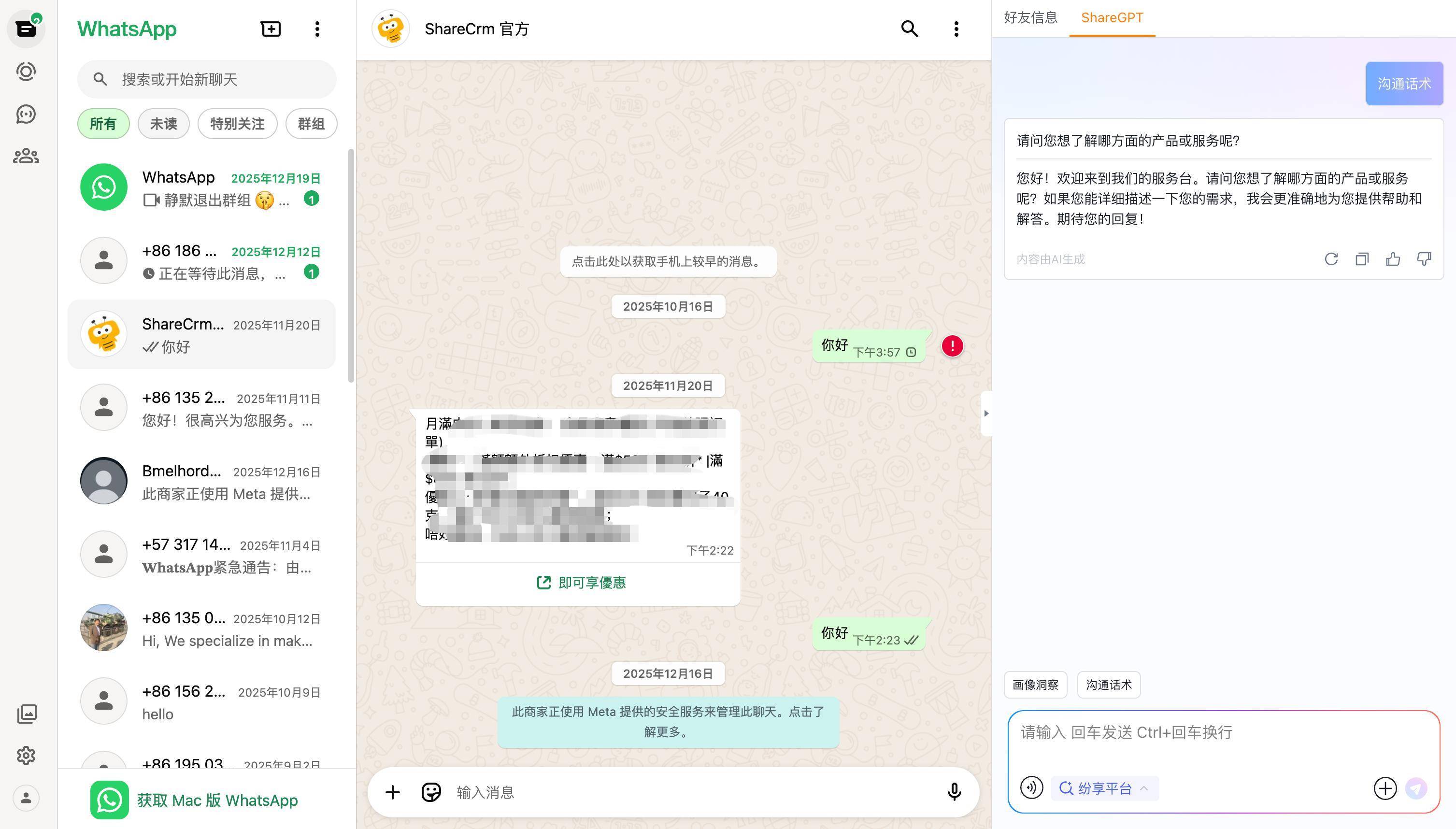Select the 特别关注 filter chip
The width and height of the screenshot is (1456, 829).
pyautogui.click(x=237, y=124)
